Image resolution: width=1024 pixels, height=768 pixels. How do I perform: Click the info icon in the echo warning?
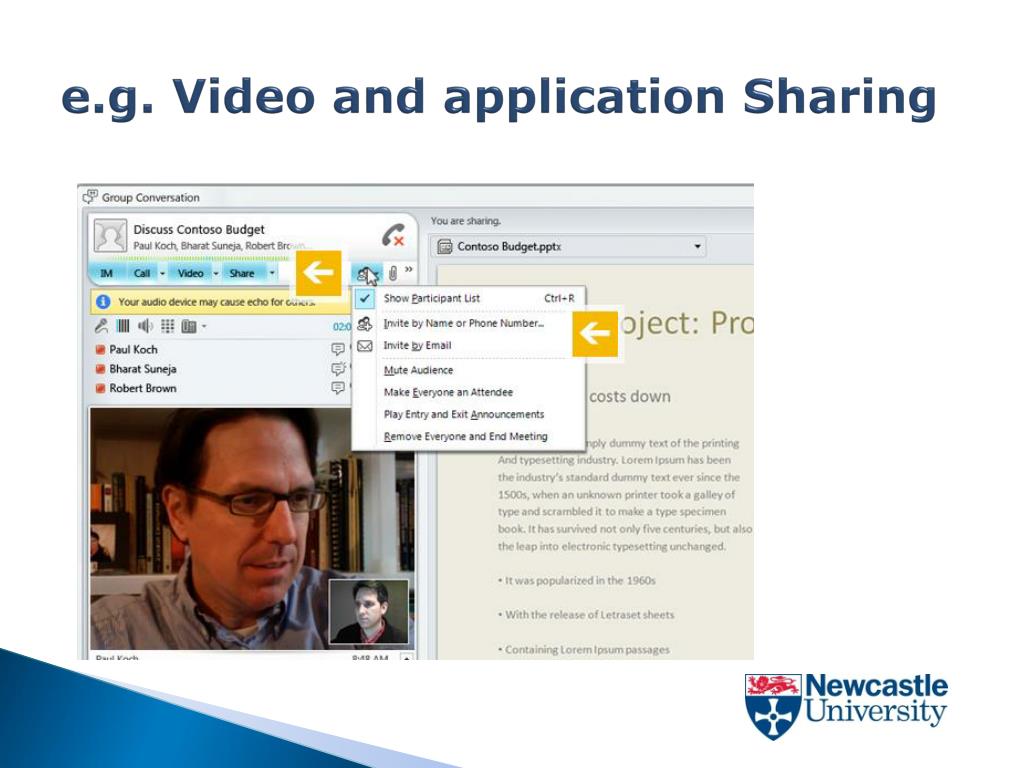(x=103, y=302)
